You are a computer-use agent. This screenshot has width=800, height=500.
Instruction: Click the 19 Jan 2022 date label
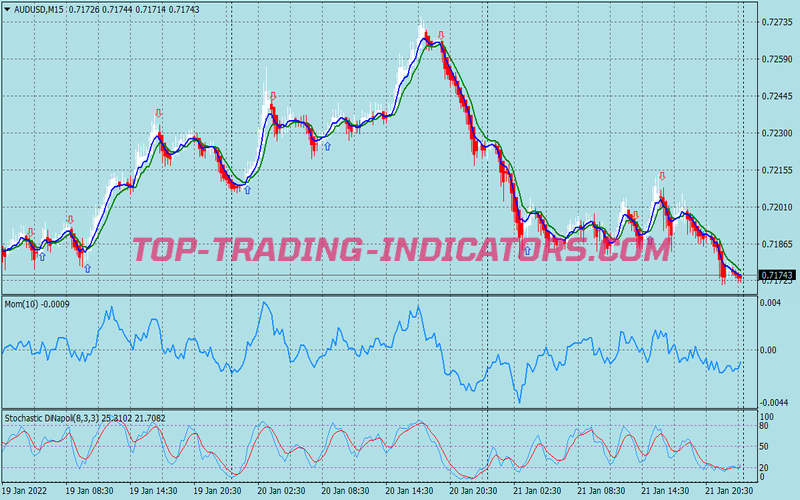[26, 492]
